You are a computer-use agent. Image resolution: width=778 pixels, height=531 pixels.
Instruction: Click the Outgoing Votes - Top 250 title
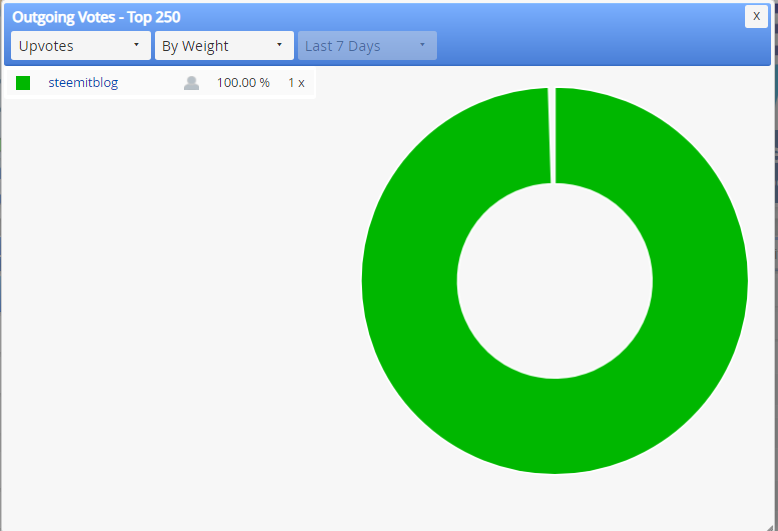pos(96,17)
